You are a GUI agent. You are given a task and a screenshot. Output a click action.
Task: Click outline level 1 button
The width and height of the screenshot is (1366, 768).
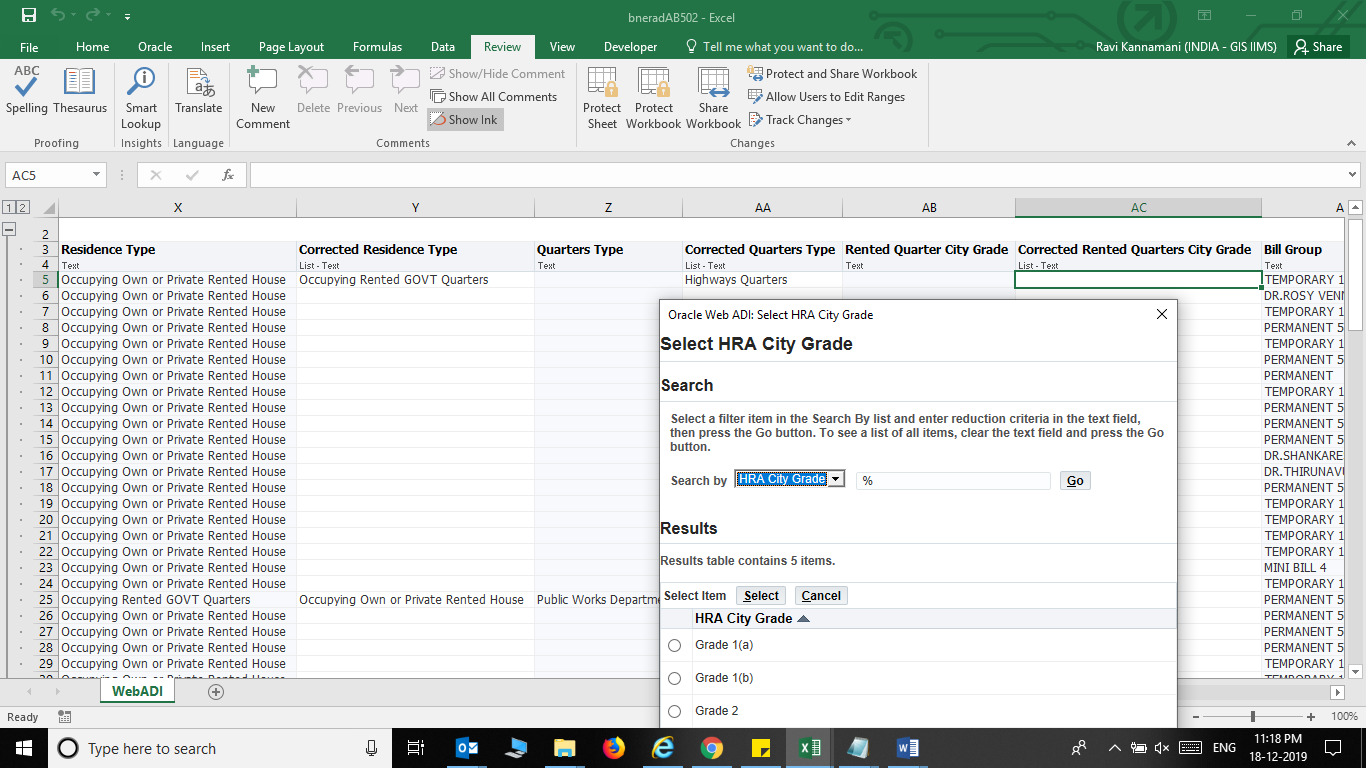(x=9, y=208)
